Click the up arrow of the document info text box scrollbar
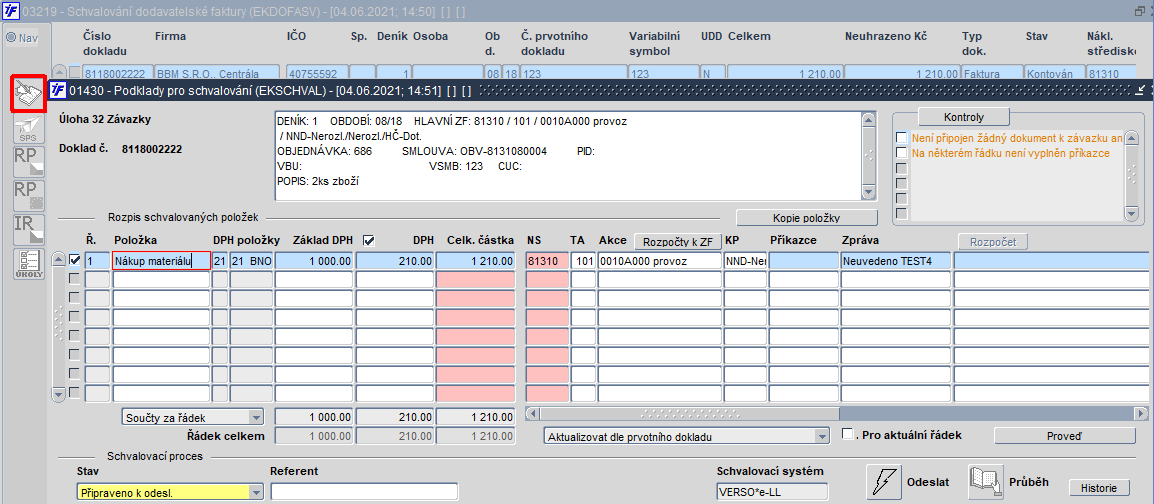Image resolution: width=1154 pixels, height=504 pixels. pyautogui.click(x=868, y=120)
